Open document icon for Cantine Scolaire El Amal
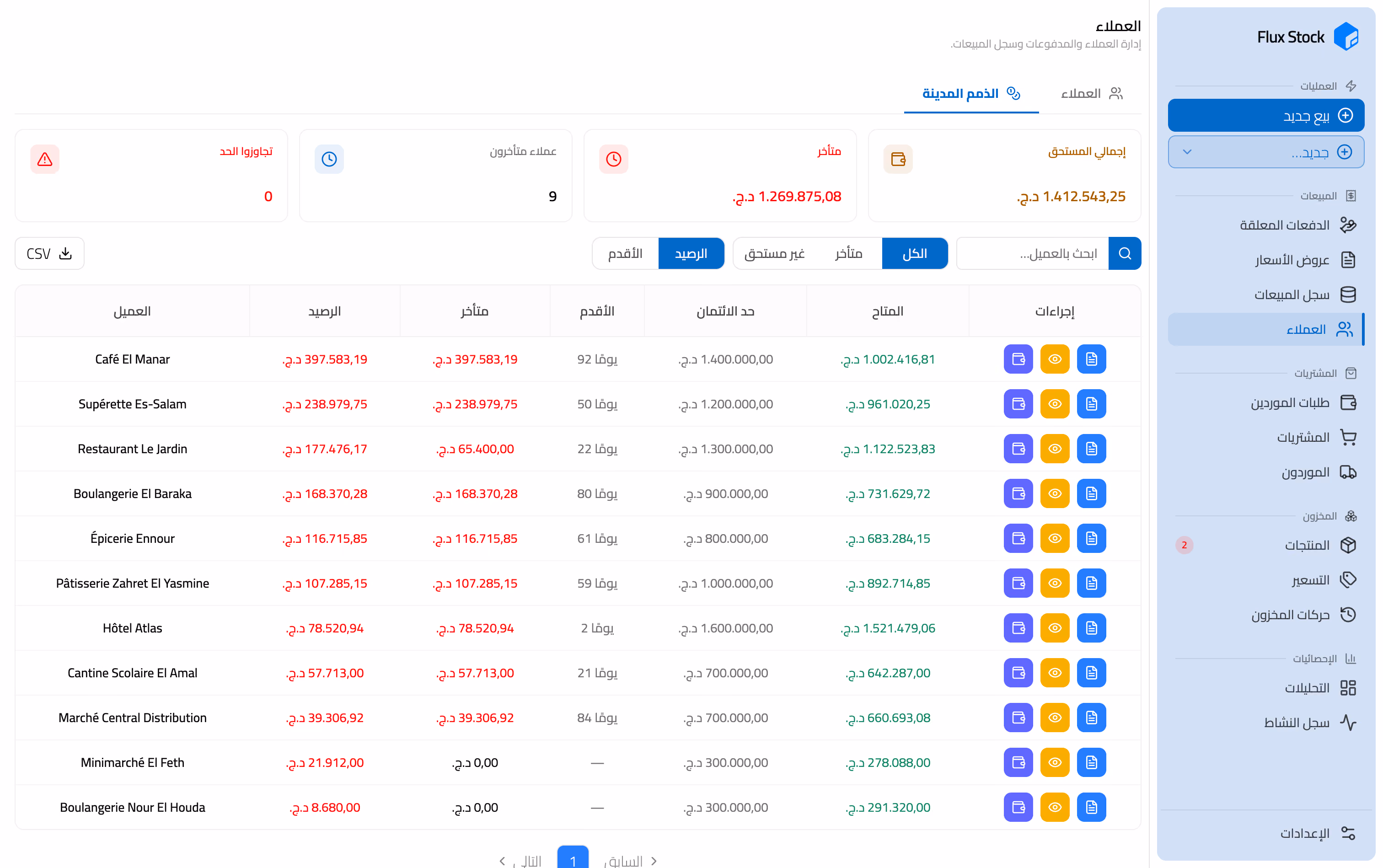 click(1091, 673)
